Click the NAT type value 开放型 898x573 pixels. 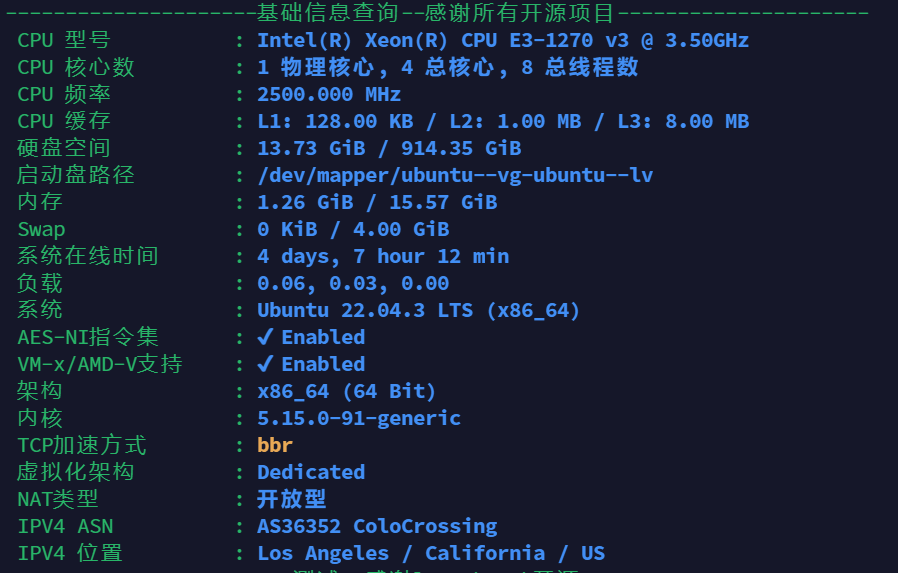(x=292, y=499)
